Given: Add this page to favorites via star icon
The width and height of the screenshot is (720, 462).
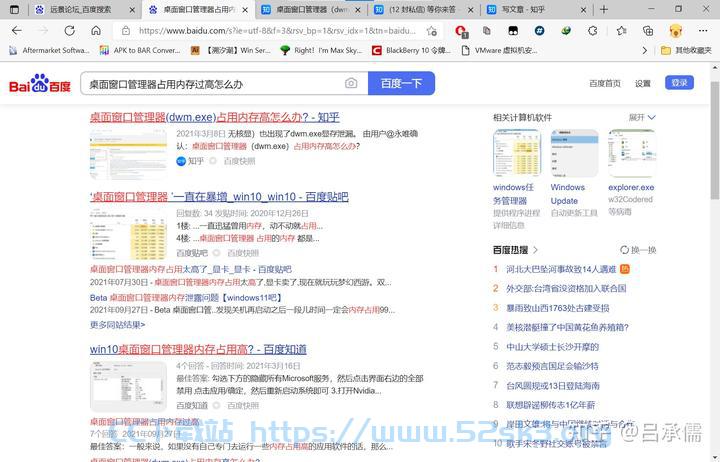Looking at the screenshot, I should coord(432,31).
